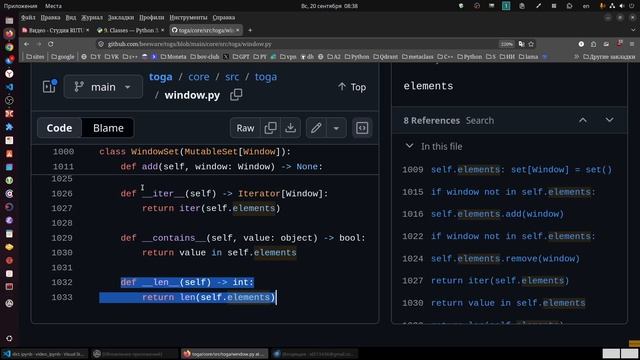Reset the 220% zoom level badge
The image size is (640, 360).
point(507,44)
